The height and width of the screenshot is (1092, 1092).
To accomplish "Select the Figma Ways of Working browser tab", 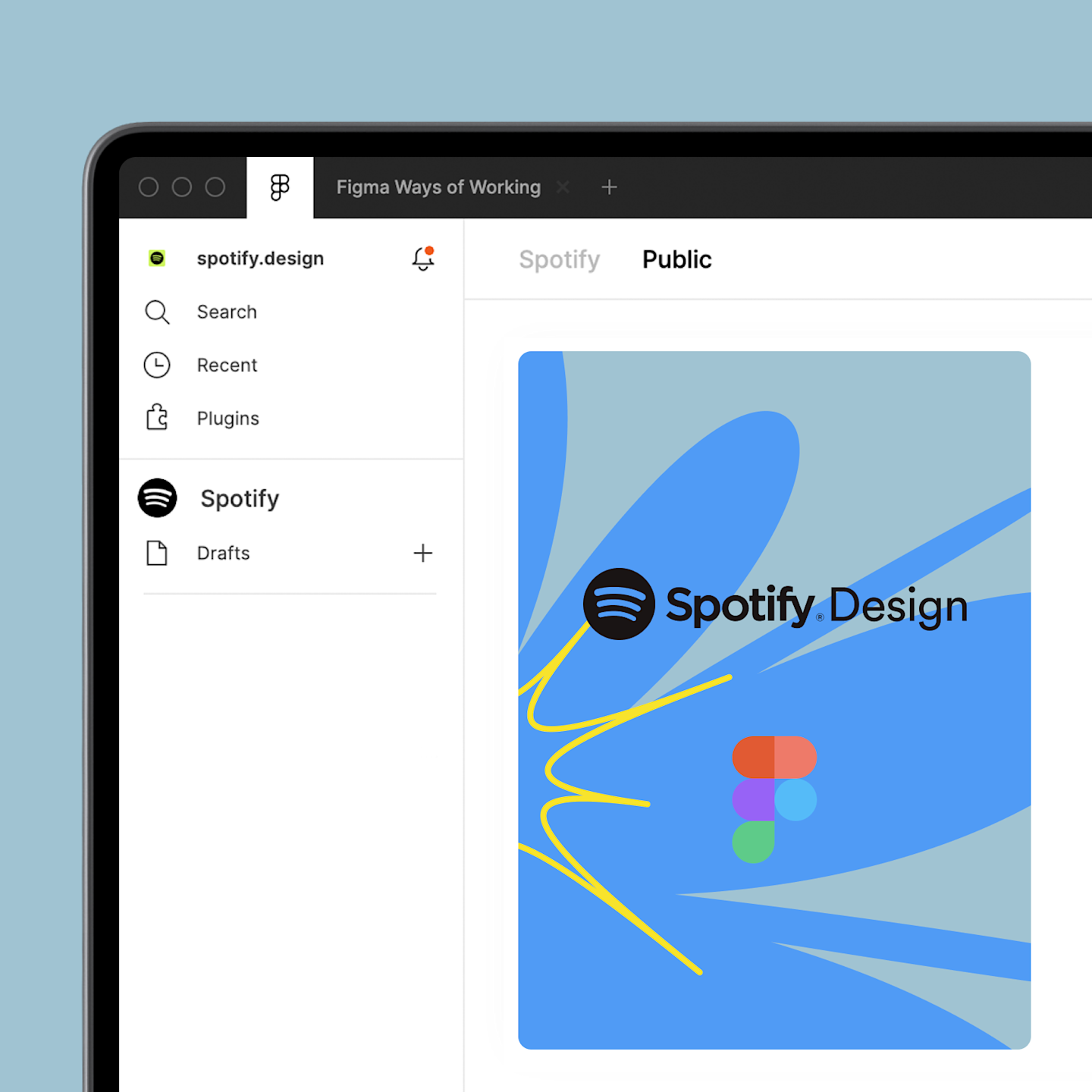I will tap(438, 187).
